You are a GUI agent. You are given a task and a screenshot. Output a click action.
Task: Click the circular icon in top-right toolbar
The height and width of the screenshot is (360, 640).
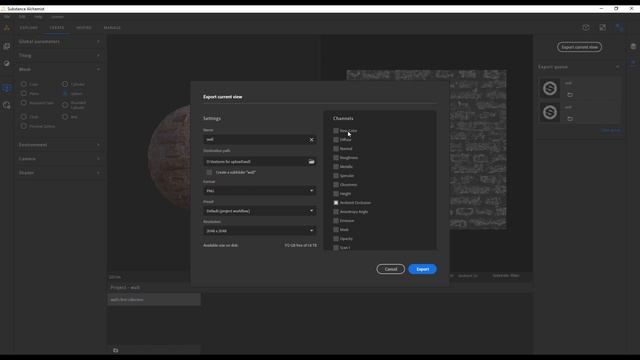(586, 27)
